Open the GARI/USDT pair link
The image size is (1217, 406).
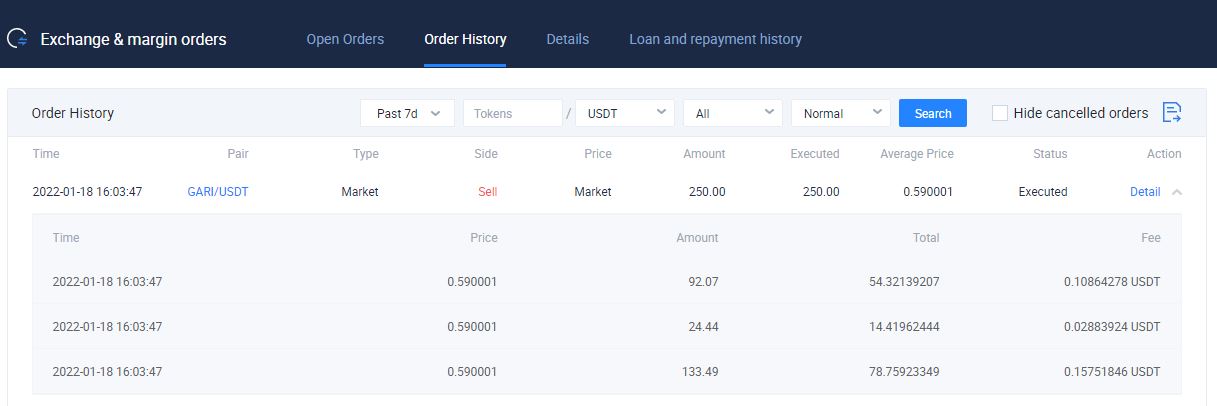tap(218, 192)
